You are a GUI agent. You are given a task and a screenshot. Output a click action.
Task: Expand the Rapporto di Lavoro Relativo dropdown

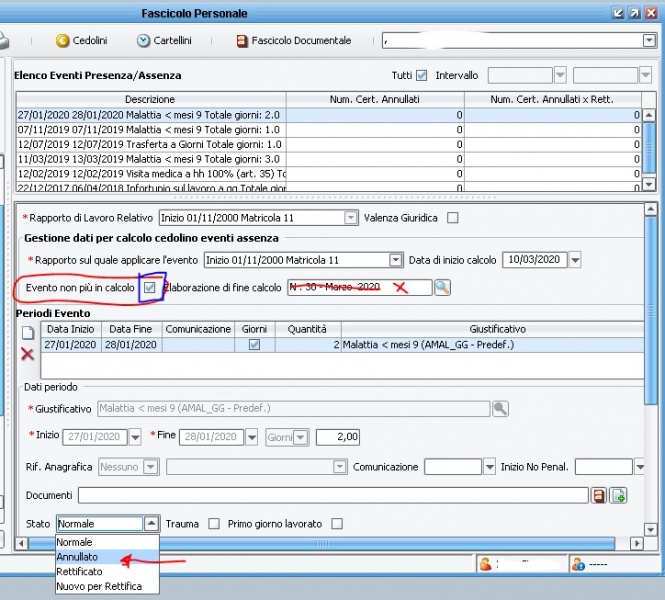(x=351, y=218)
